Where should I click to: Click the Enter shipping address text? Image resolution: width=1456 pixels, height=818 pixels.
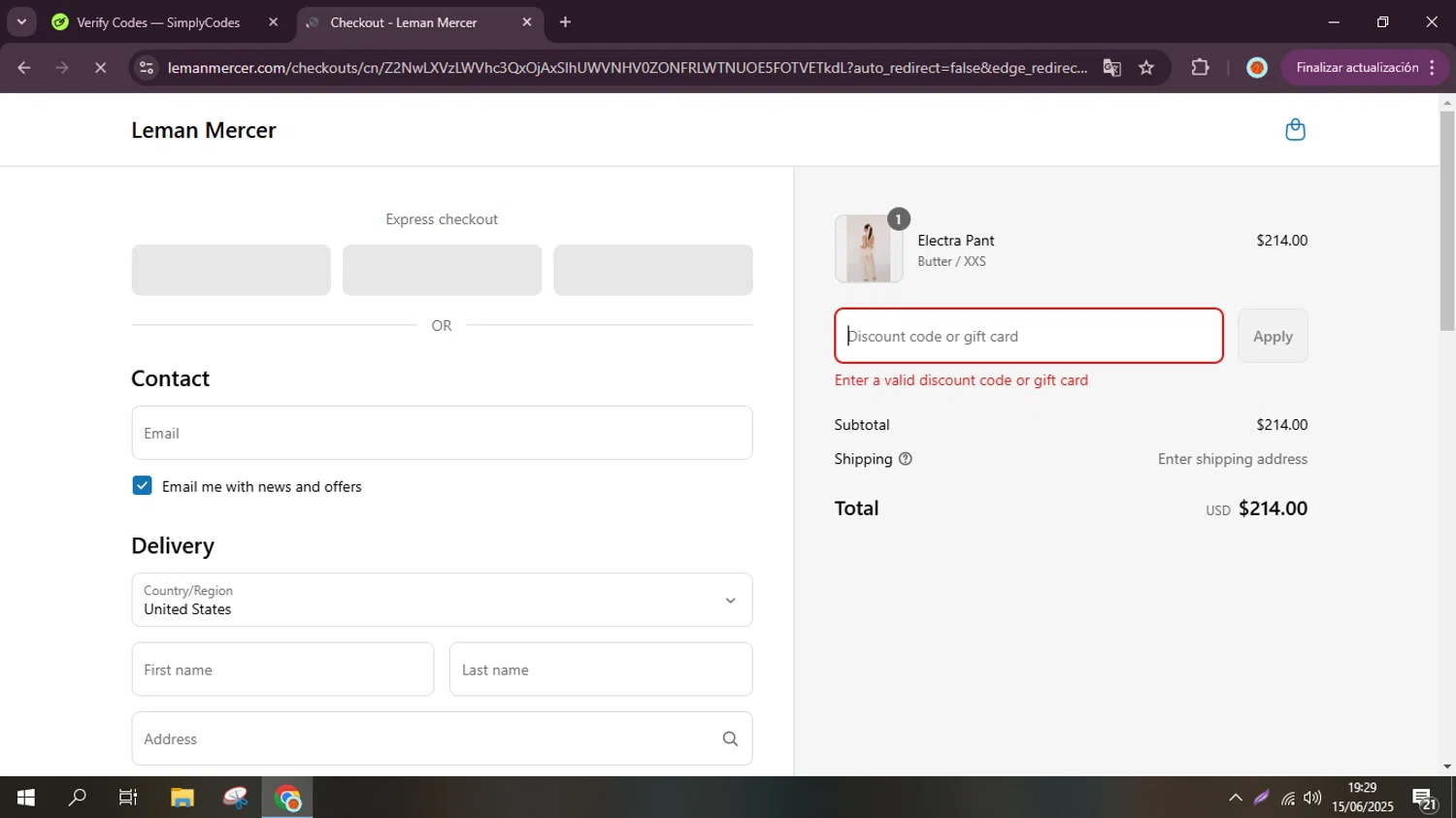point(1233,459)
